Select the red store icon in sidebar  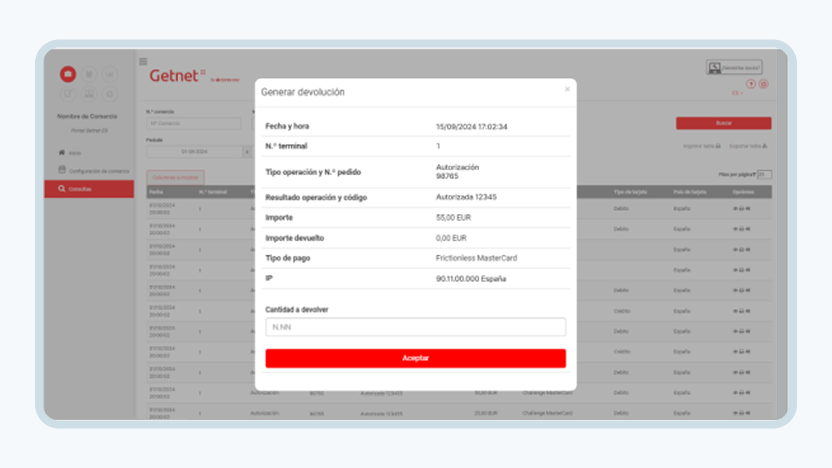point(68,74)
